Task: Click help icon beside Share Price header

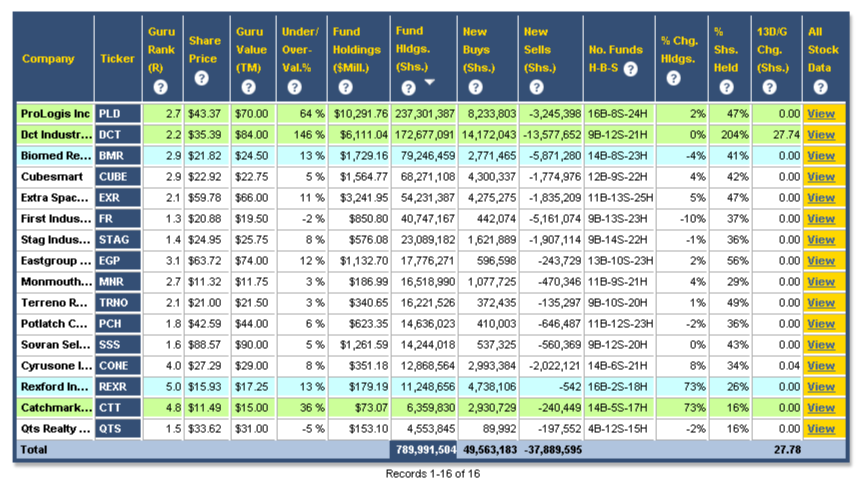Action: 201,78
